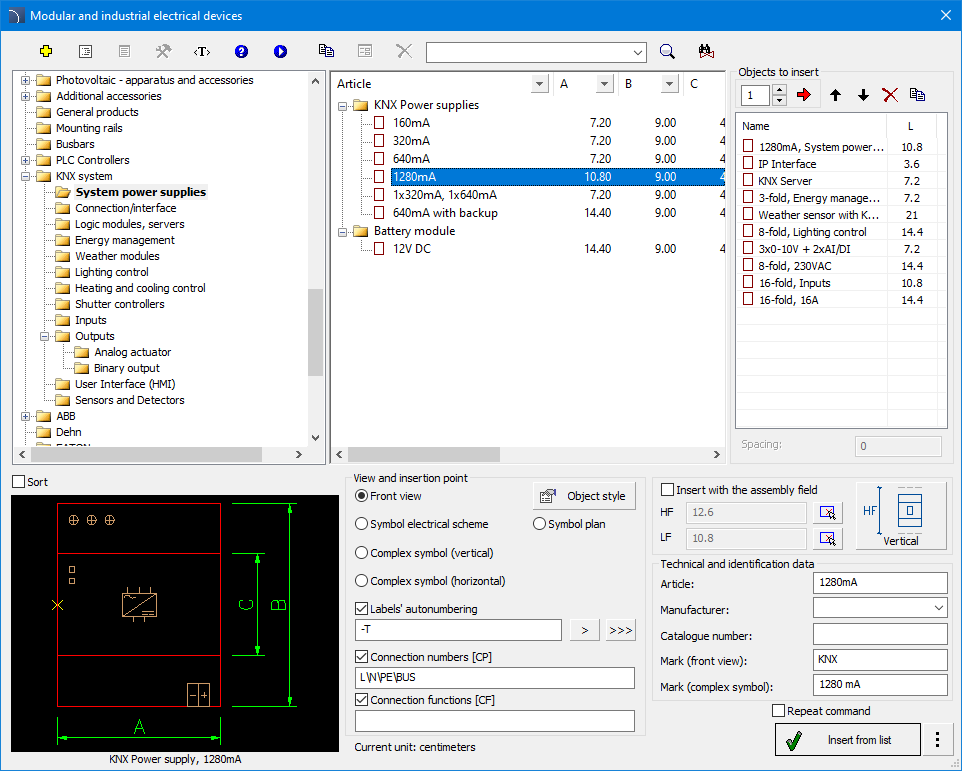Click the hammer and wrench tools icon
Image resolution: width=962 pixels, height=771 pixels.
click(x=163, y=52)
